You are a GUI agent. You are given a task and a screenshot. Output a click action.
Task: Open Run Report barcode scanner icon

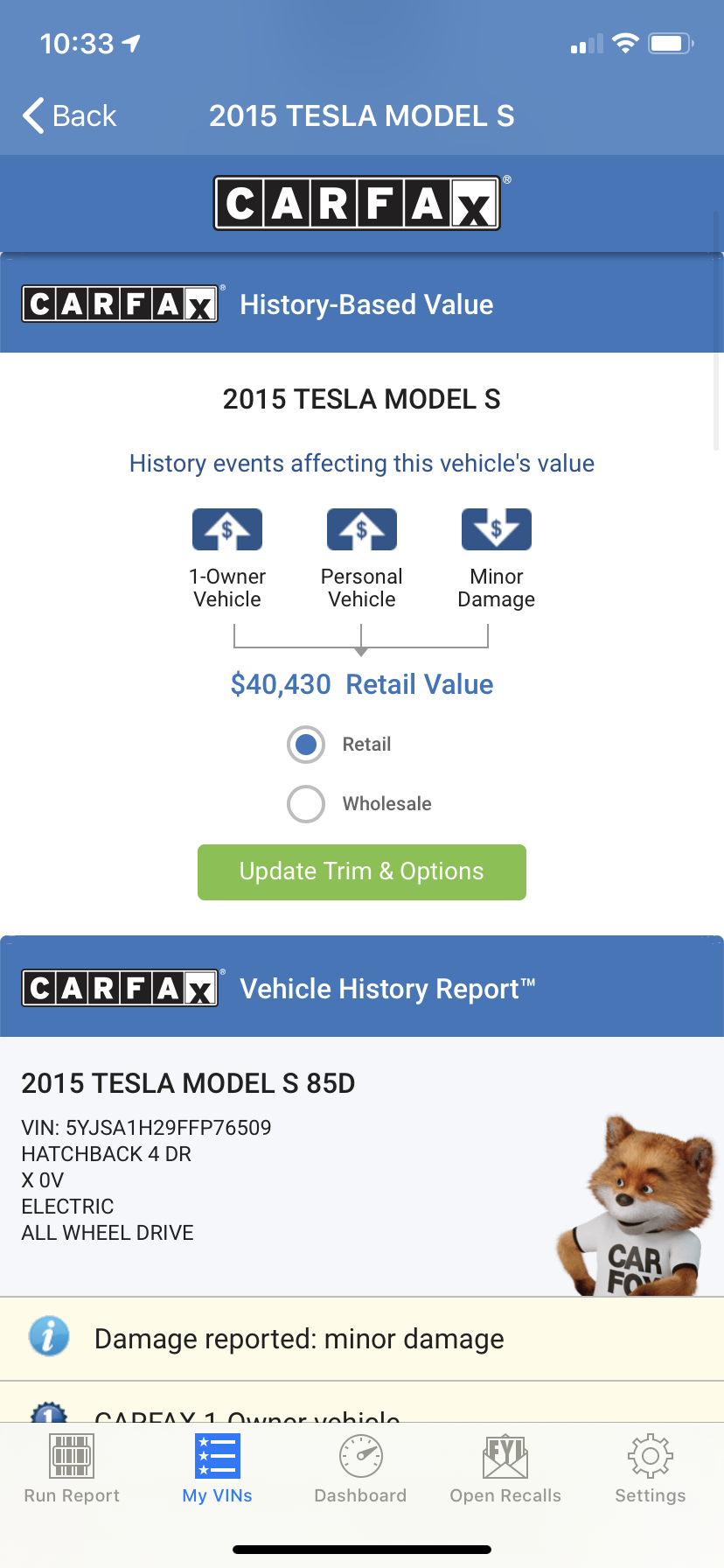(72, 1456)
